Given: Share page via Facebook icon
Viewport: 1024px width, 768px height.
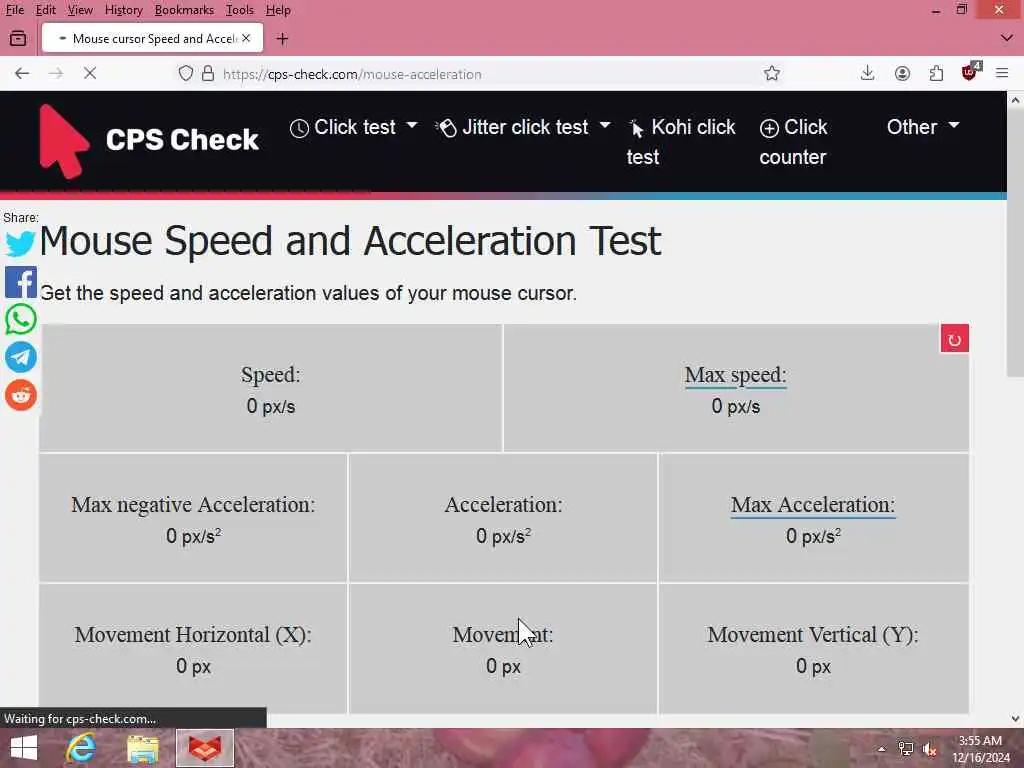Looking at the screenshot, I should [20, 282].
